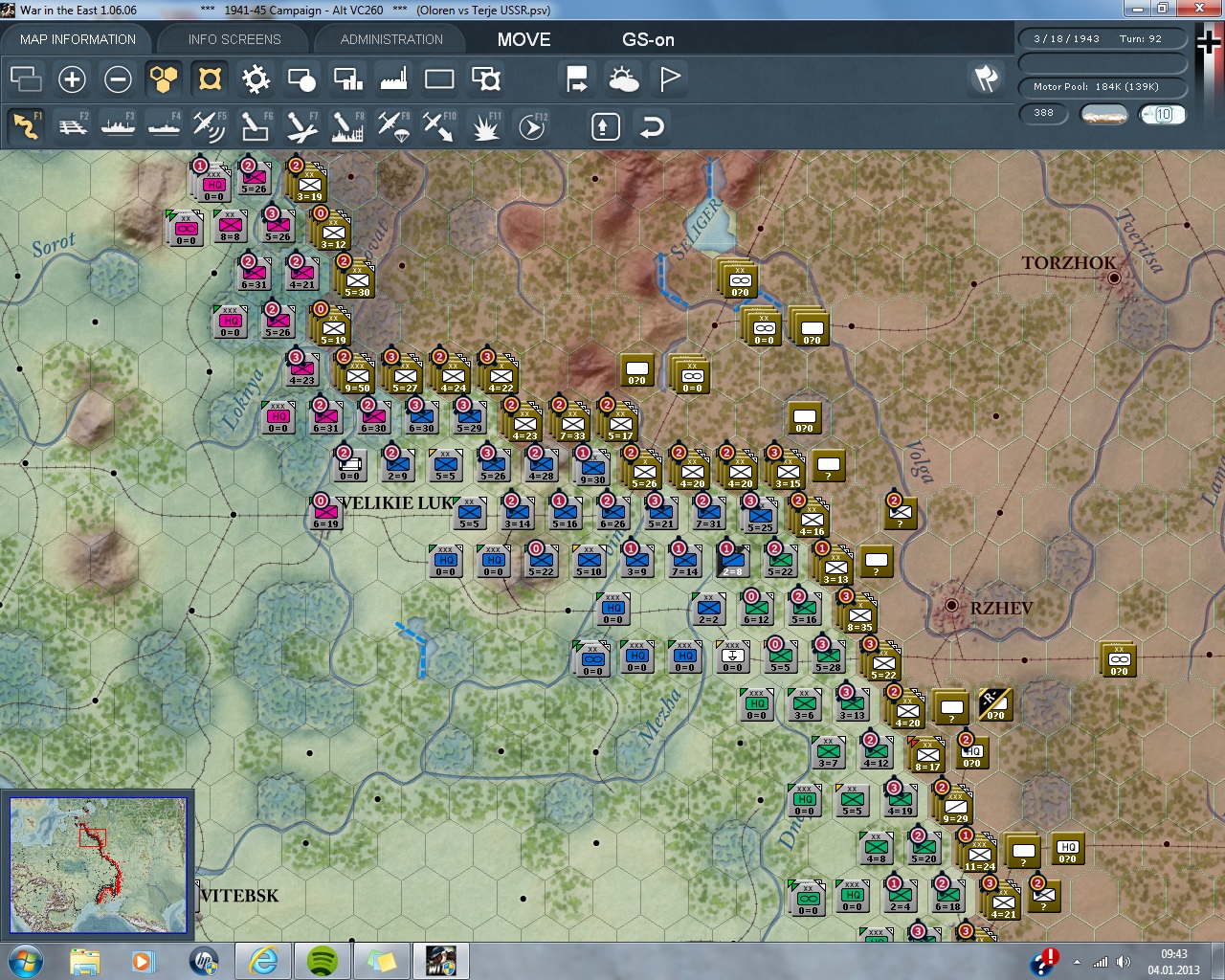Select the F8 bomb-over-city mode icon

pyautogui.click(x=347, y=126)
